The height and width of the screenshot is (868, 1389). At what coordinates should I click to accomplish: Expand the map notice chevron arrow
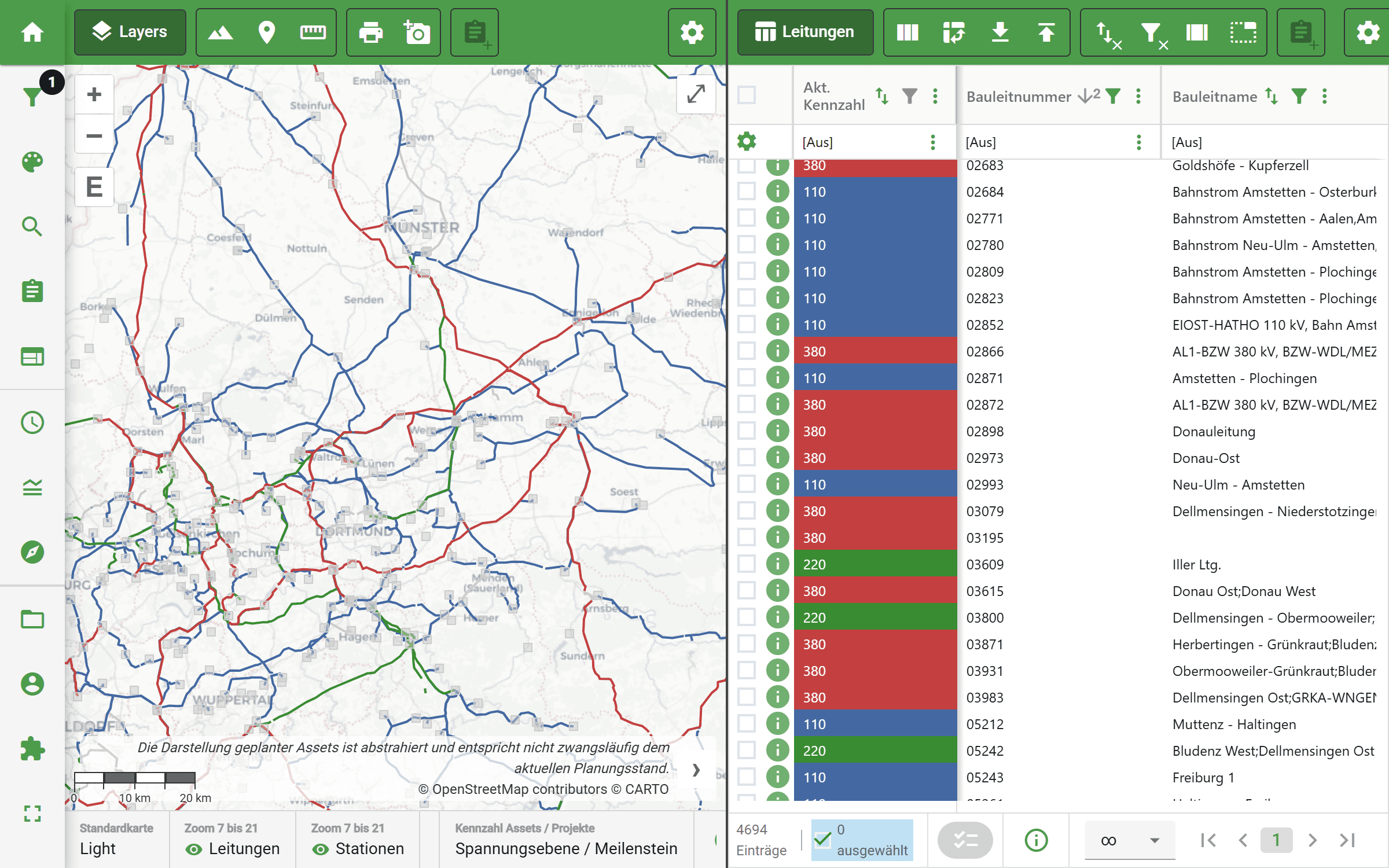pos(696,770)
